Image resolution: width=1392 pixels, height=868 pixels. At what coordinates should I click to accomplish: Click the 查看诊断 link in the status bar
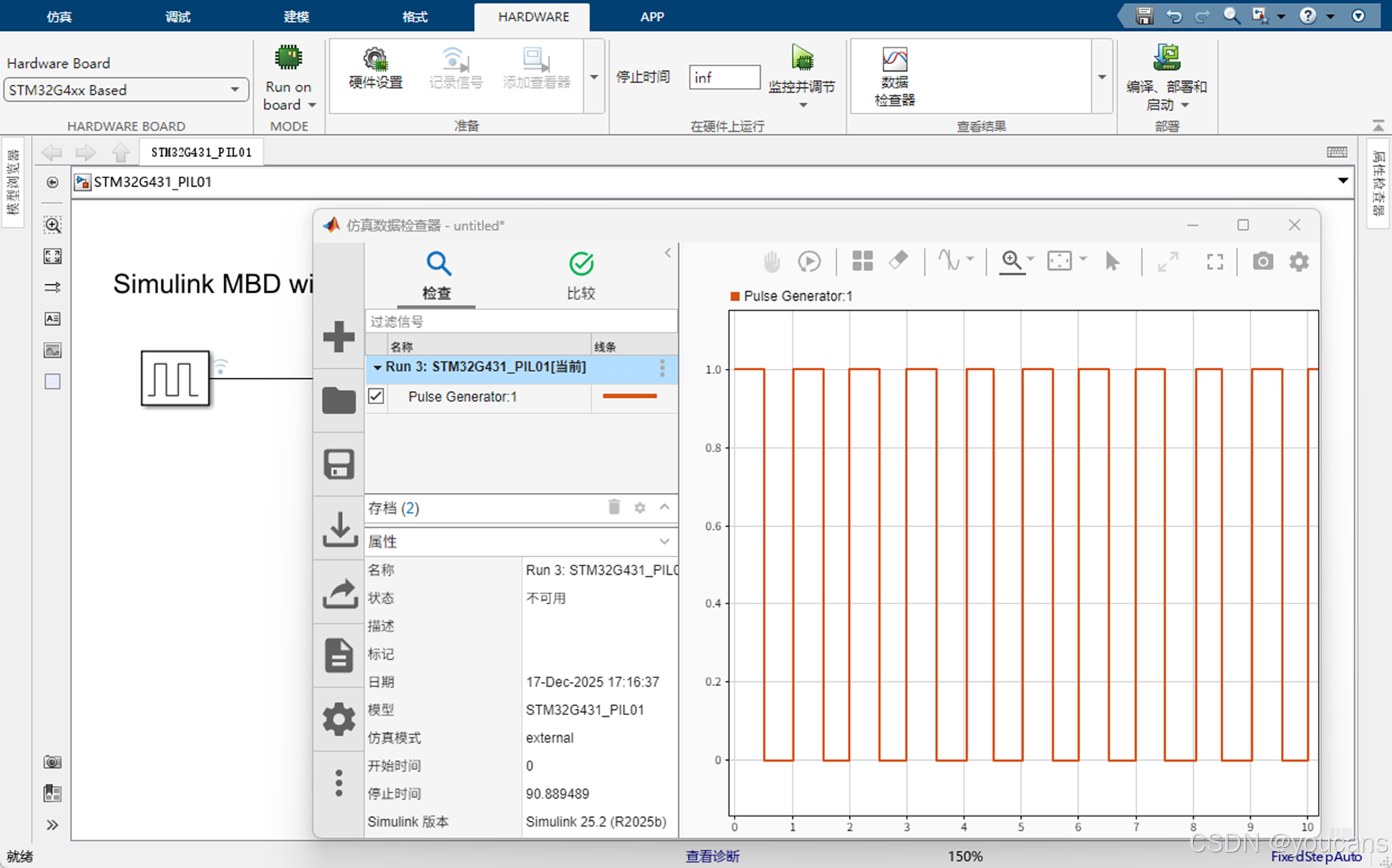(x=712, y=856)
